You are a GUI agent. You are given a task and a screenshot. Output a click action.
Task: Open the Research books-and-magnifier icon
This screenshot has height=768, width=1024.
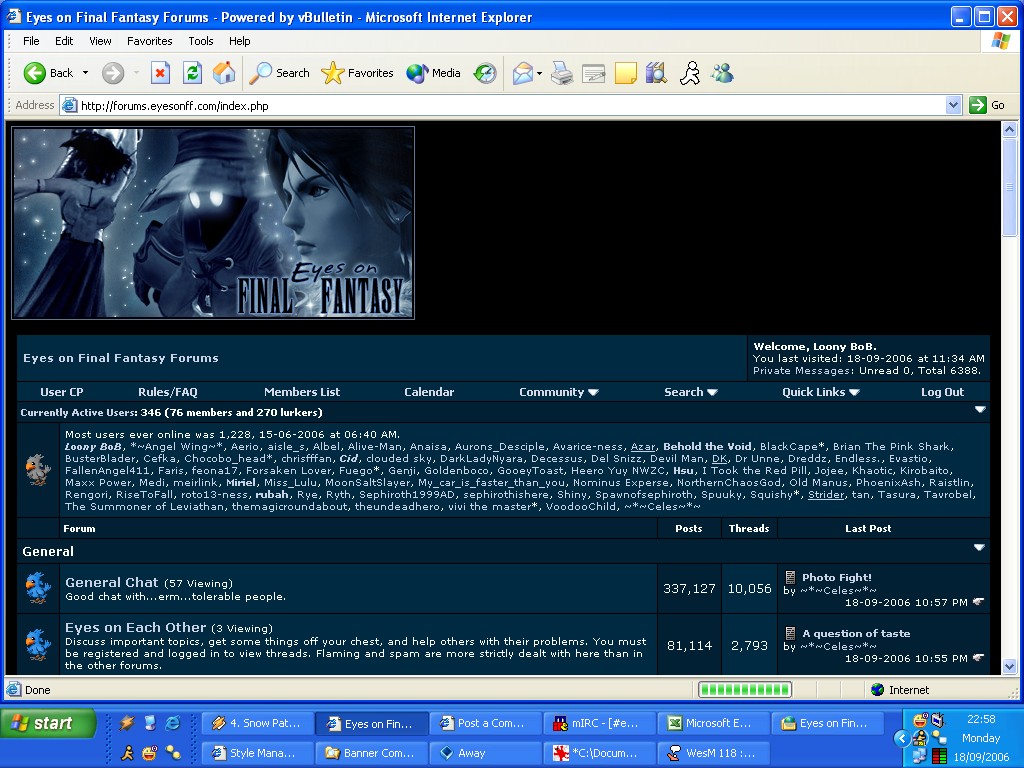(x=656, y=73)
